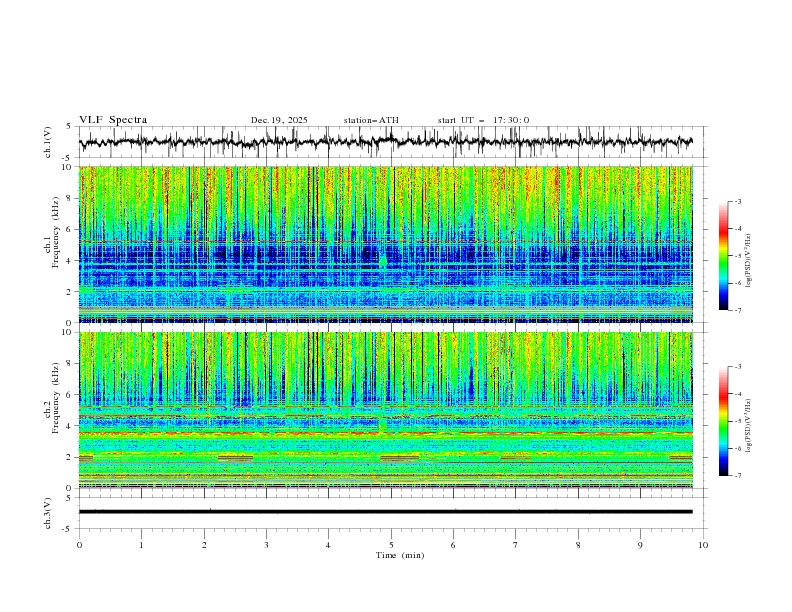792x612 pixels.
Task: Click the ch.3 black signal bar
Action: click(386, 512)
